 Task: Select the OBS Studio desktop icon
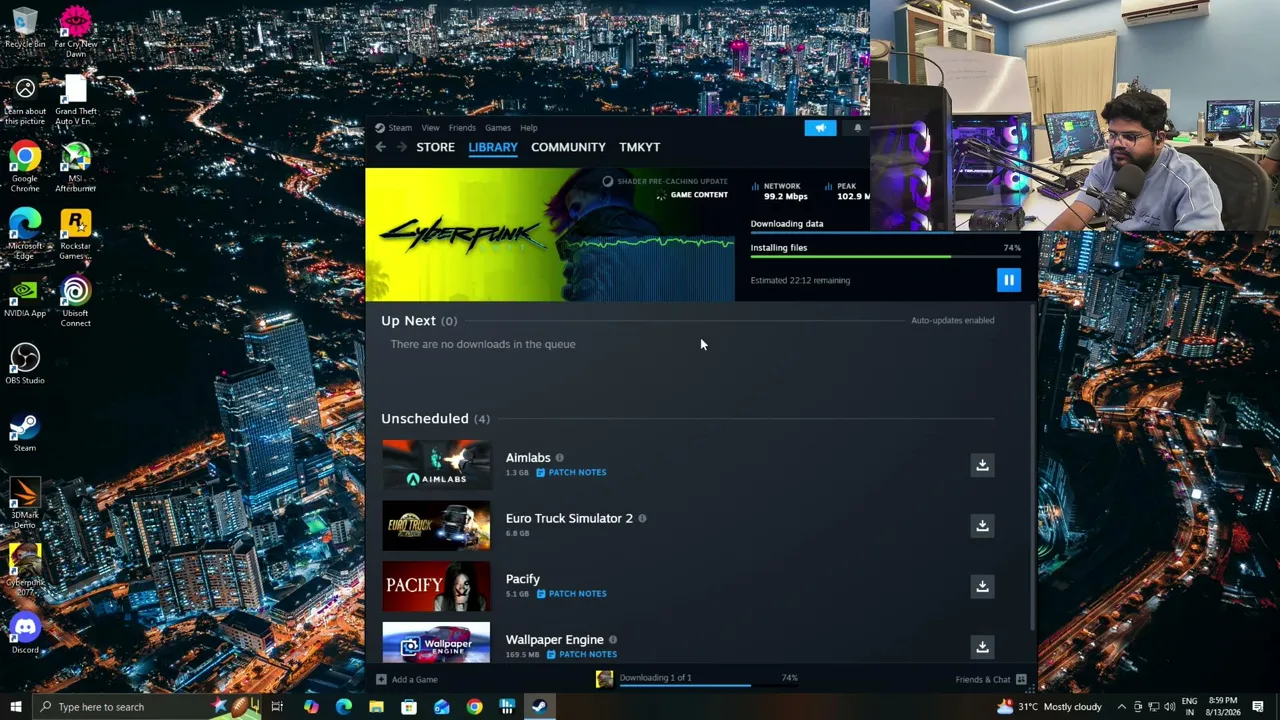[25, 364]
